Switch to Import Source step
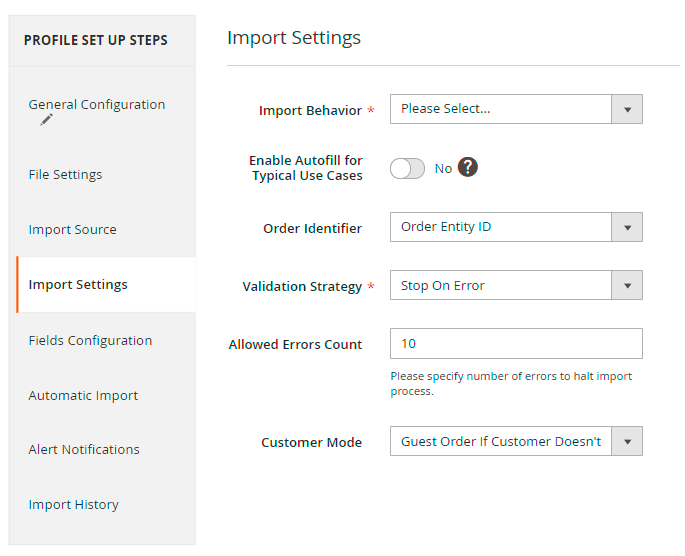The width and height of the screenshot is (685, 556). 72,230
